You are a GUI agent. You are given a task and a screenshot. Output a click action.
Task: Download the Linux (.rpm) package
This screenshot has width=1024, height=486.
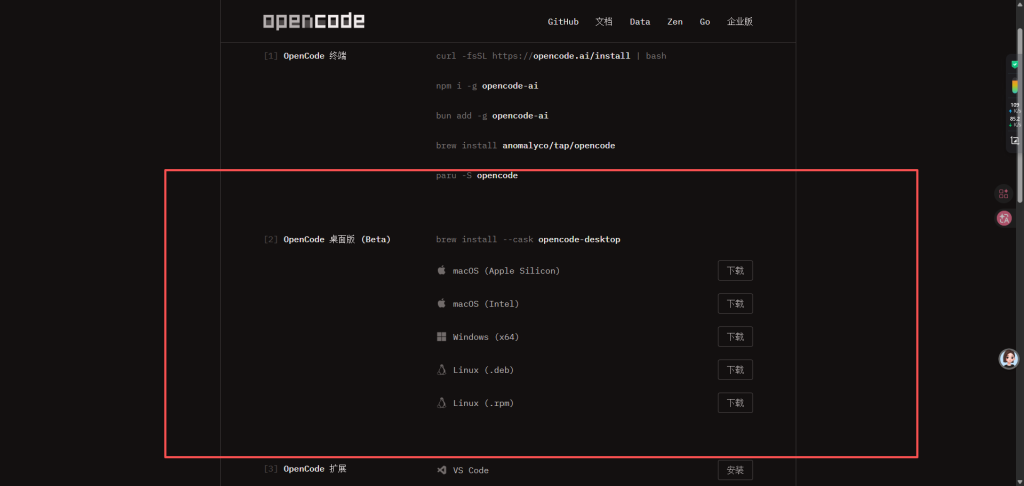pos(735,403)
